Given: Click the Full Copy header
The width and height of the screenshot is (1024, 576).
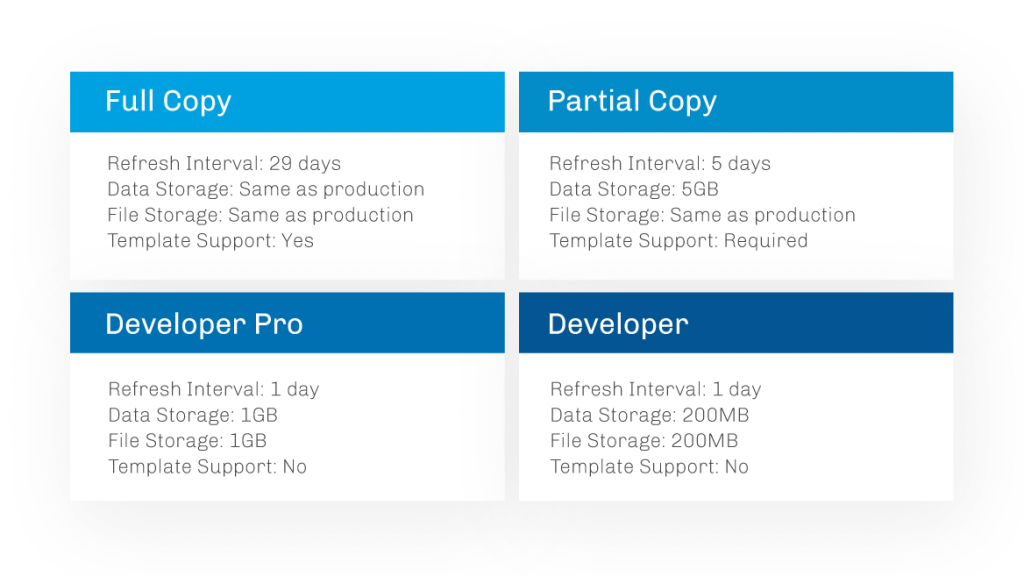Looking at the screenshot, I should (168, 101).
